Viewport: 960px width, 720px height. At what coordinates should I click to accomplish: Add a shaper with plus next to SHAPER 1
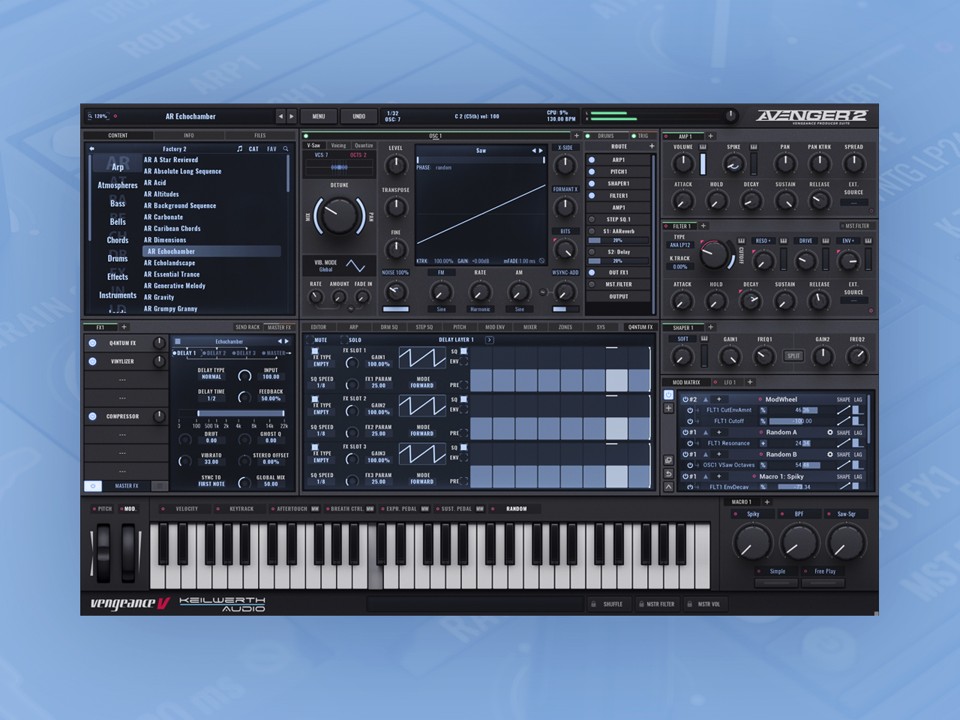[711, 327]
